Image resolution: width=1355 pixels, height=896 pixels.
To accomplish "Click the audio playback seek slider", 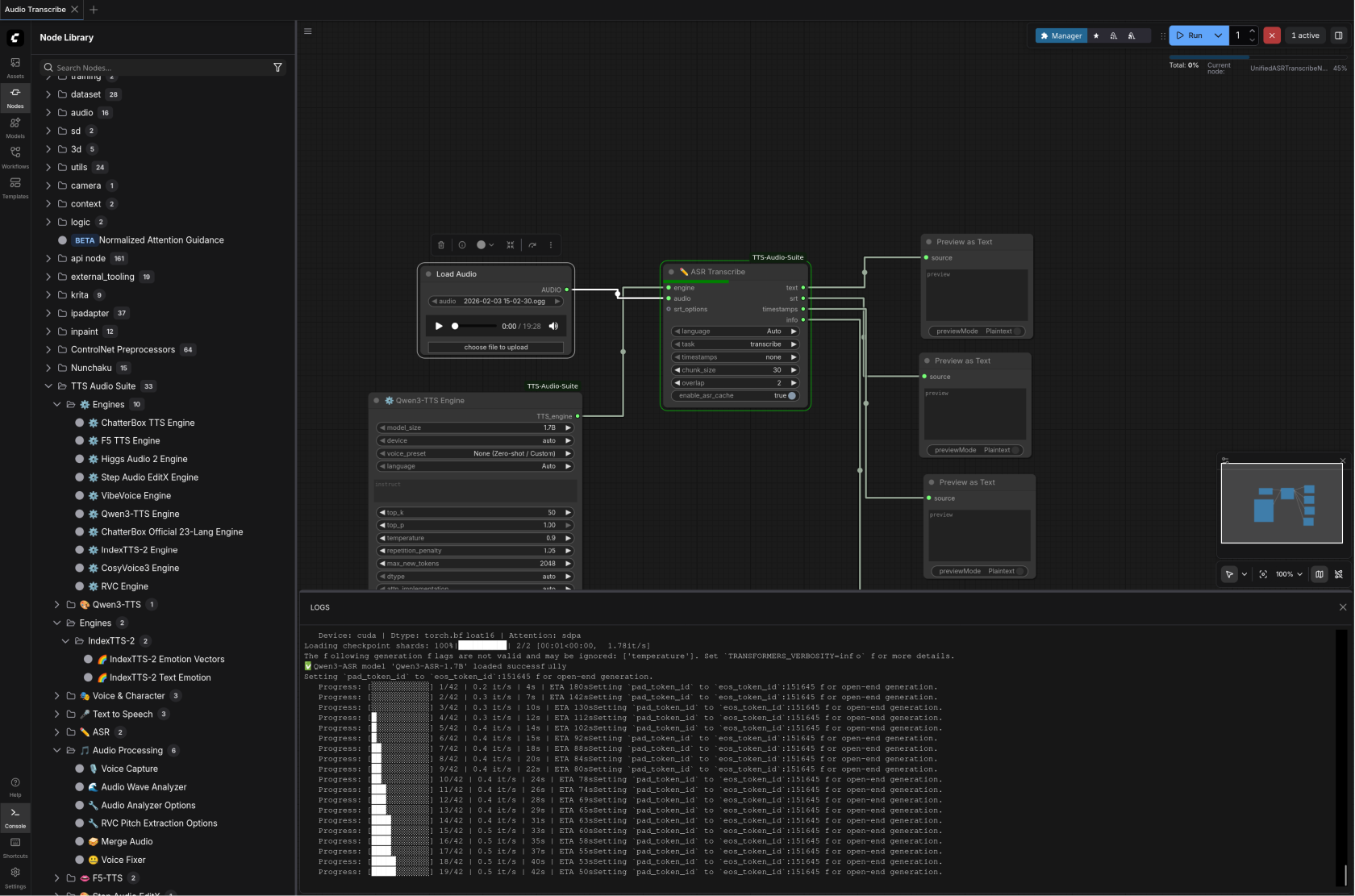I will (x=474, y=327).
